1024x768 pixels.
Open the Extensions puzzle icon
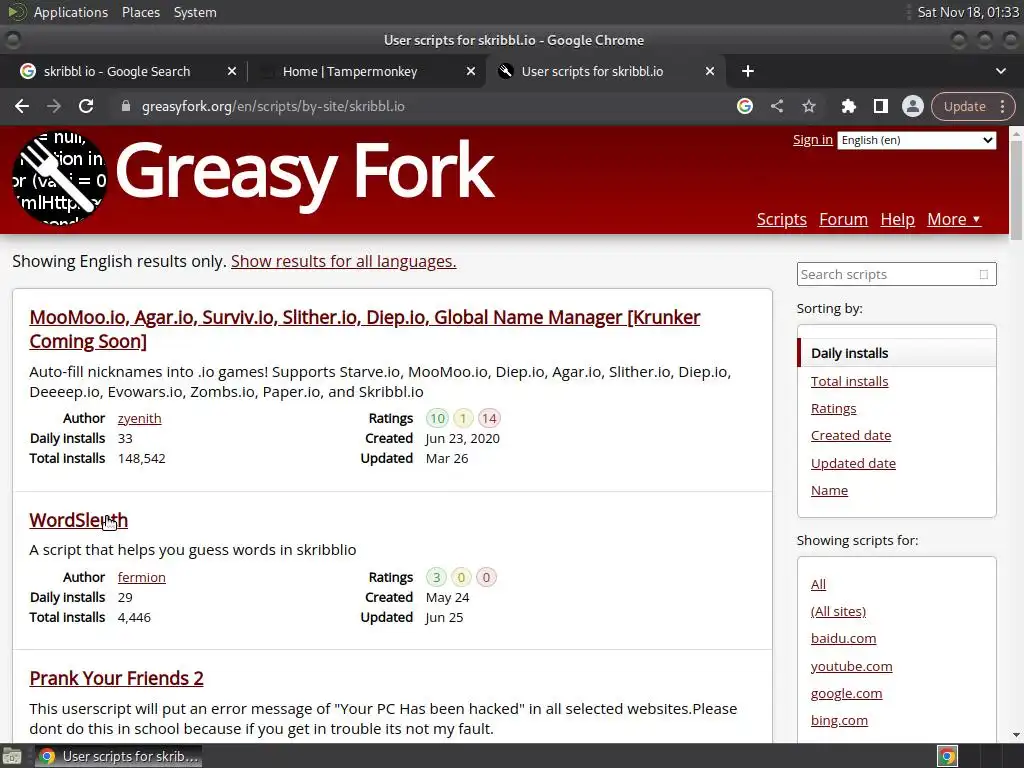[848, 106]
